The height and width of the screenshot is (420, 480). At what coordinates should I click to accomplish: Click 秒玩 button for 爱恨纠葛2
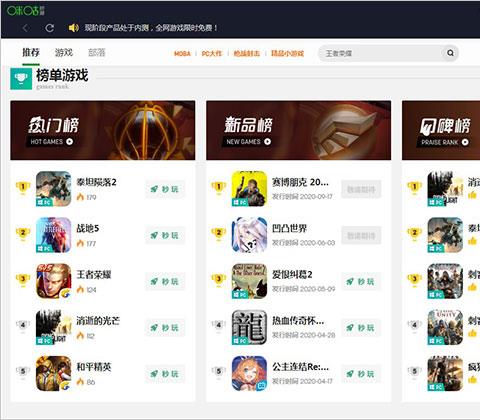(361, 282)
